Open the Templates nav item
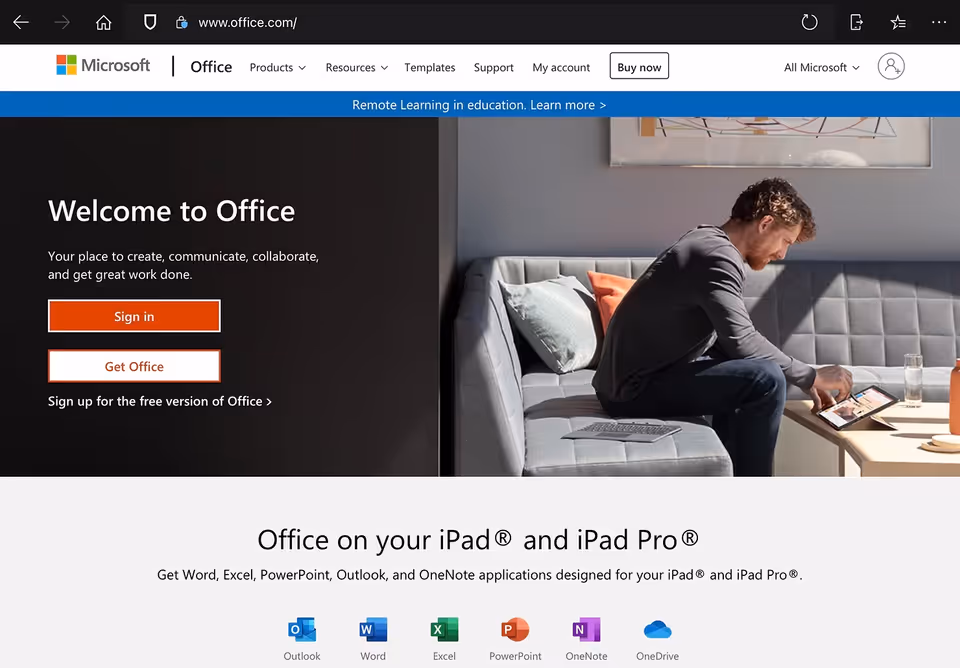Viewport: 960px width, 668px height. point(430,67)
